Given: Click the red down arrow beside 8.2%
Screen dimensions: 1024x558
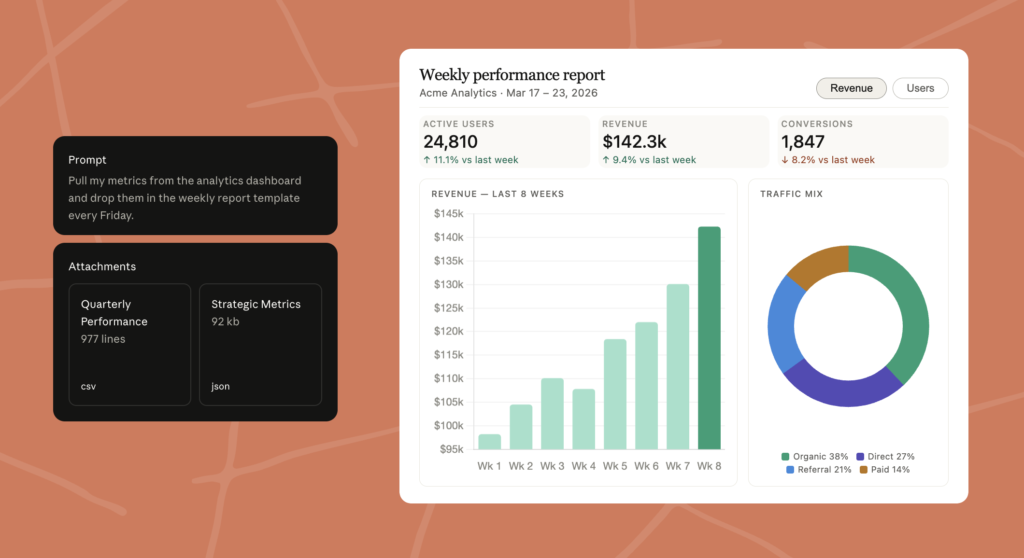Looking at the screenshot, I should [785, 159].
